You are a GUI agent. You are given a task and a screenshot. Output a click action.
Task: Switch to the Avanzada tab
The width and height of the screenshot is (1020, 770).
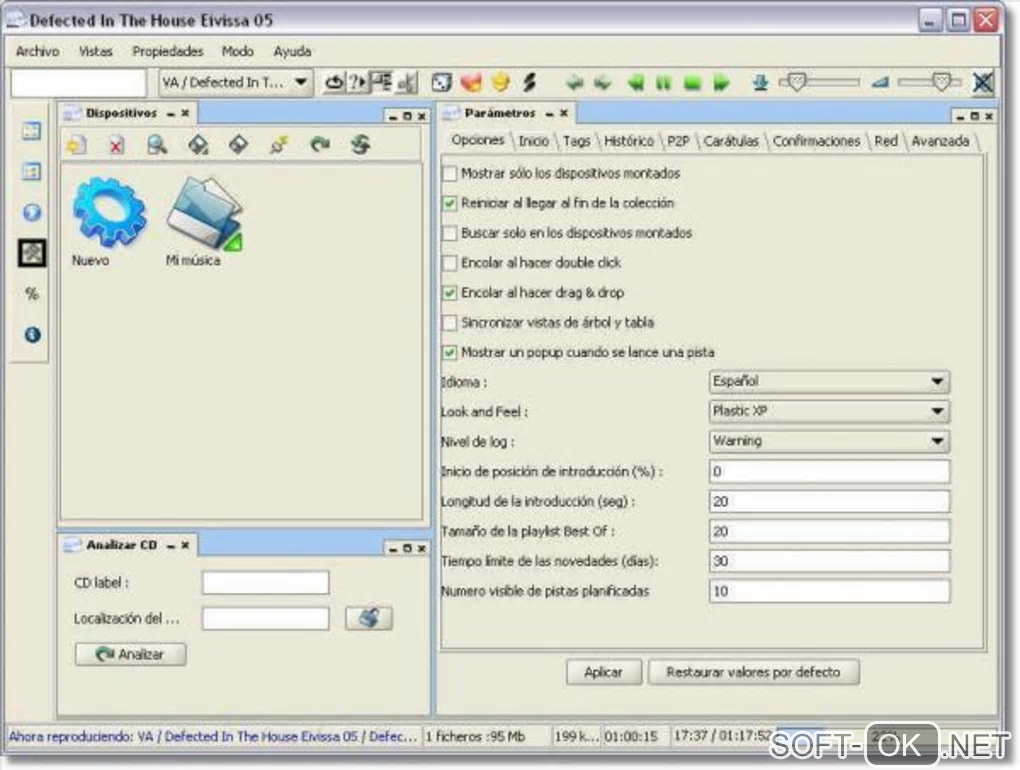[x=940, y=141]
